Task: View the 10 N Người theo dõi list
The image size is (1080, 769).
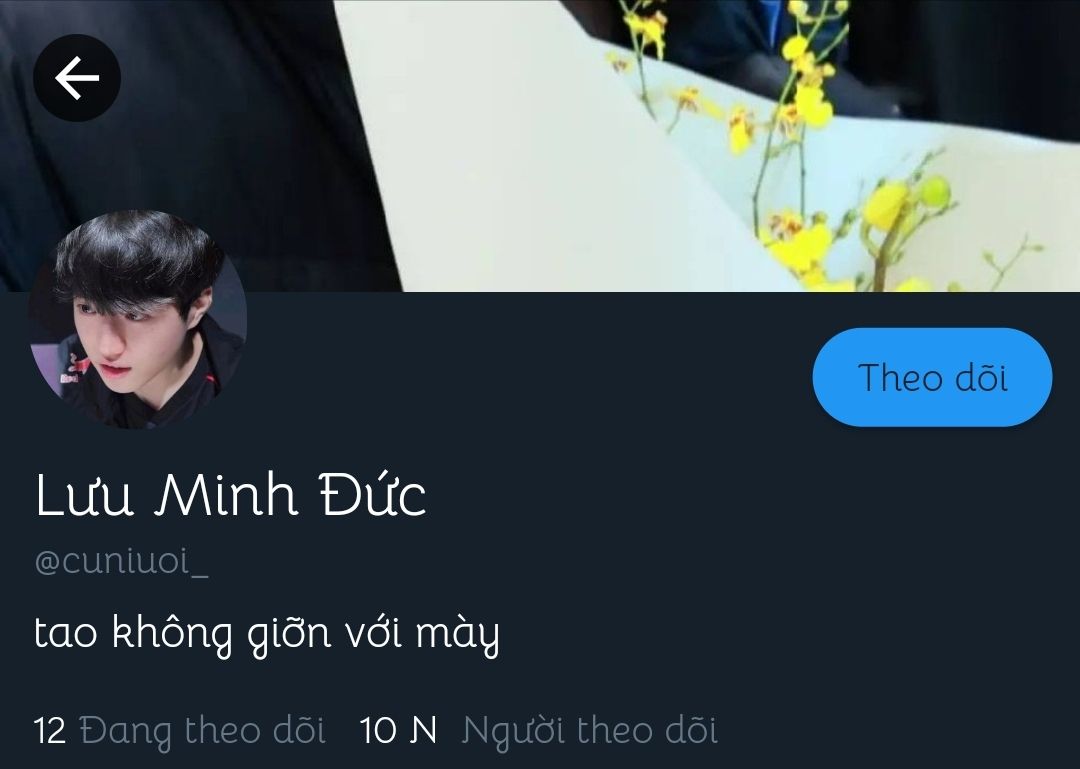Action: tap(539, 730)
